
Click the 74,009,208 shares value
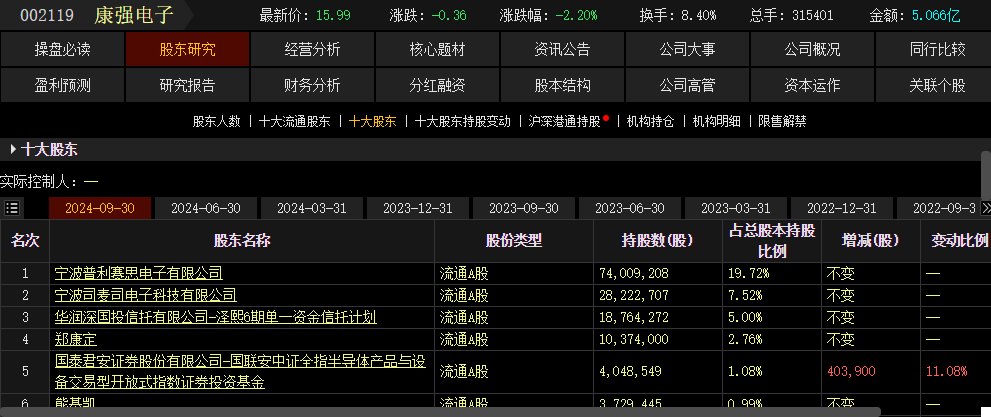pyautogui.click(x=634, y=274)
